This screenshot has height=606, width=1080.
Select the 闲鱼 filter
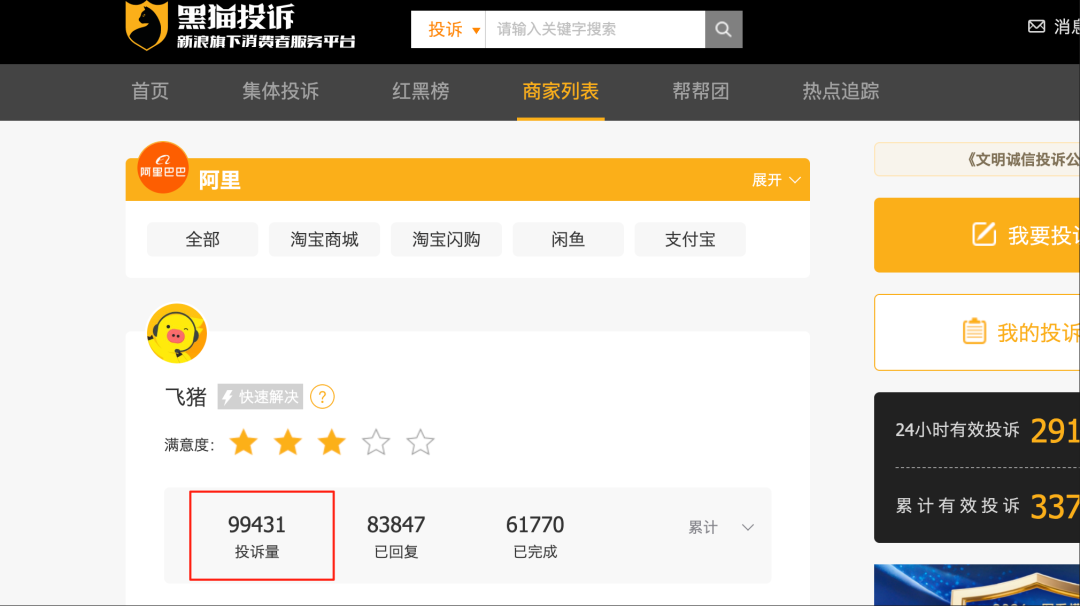[568, 240]
